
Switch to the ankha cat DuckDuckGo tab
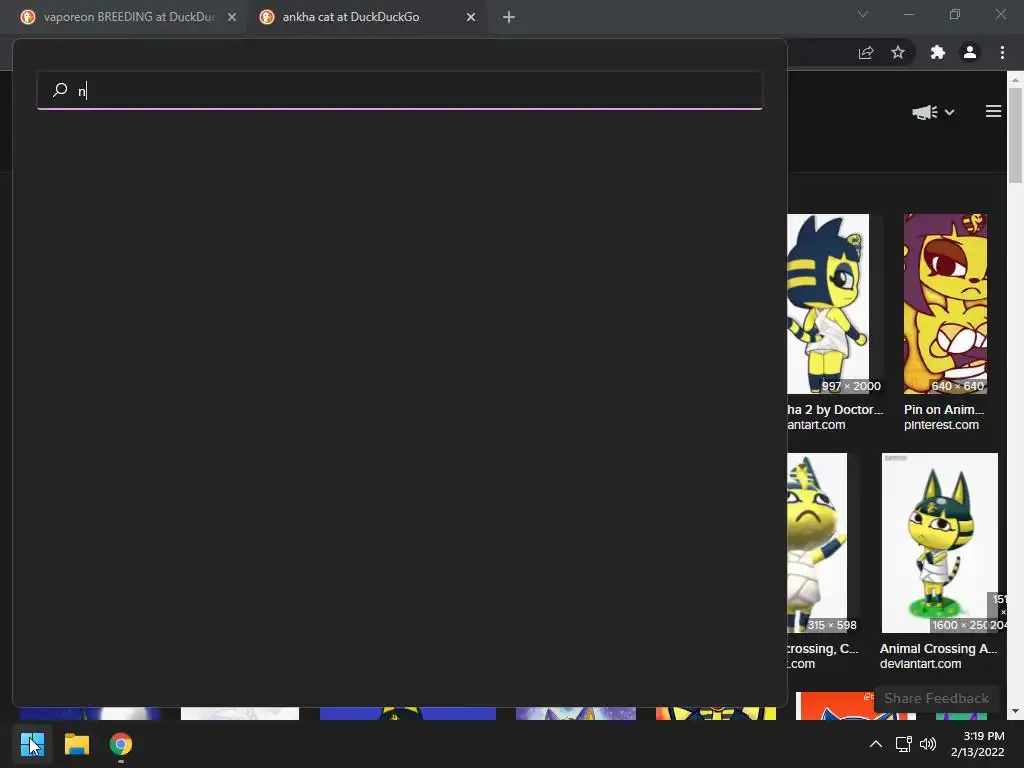(351, 17)
